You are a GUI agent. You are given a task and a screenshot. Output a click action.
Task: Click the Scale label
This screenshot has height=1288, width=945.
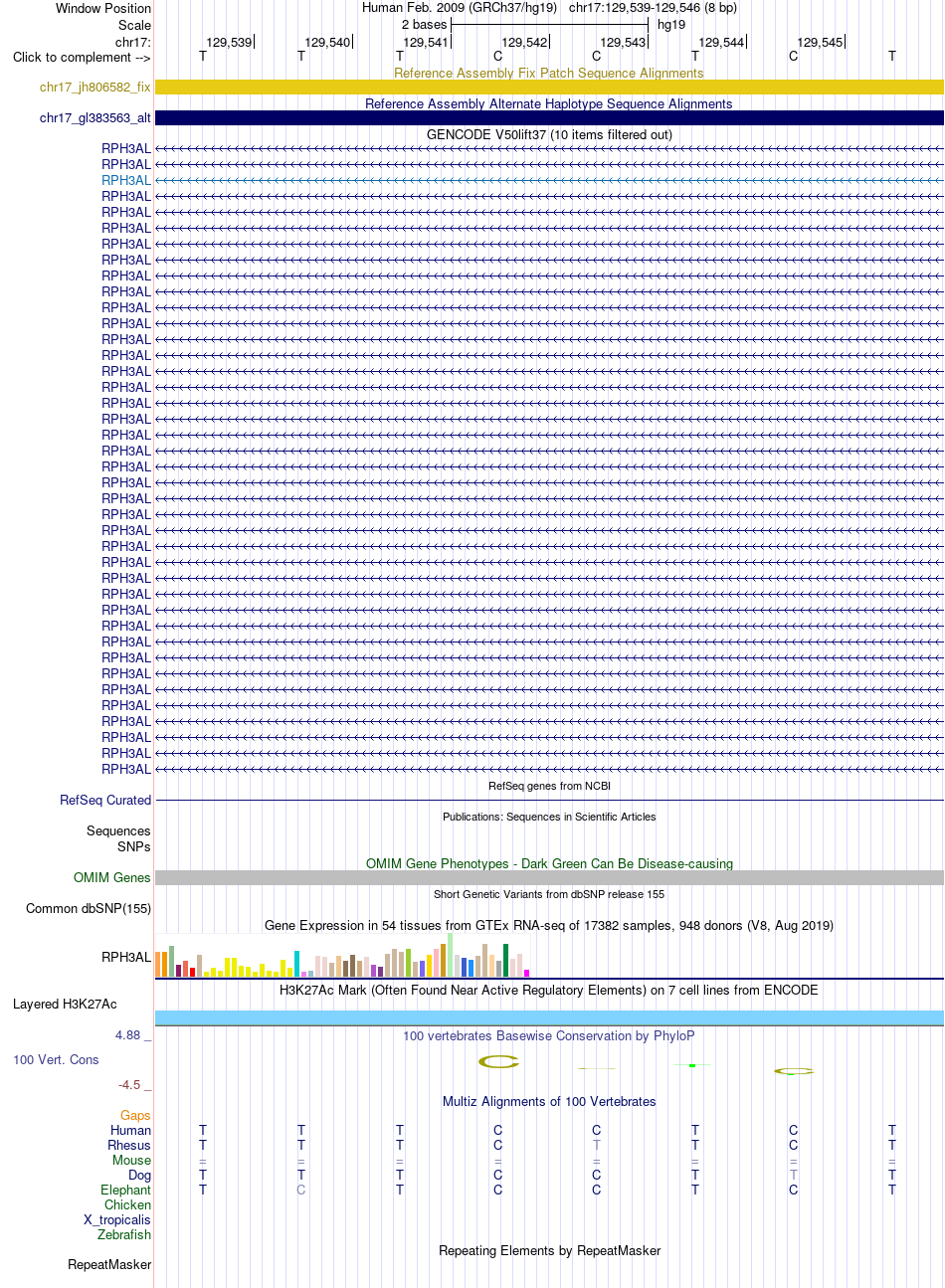(134, 26)
